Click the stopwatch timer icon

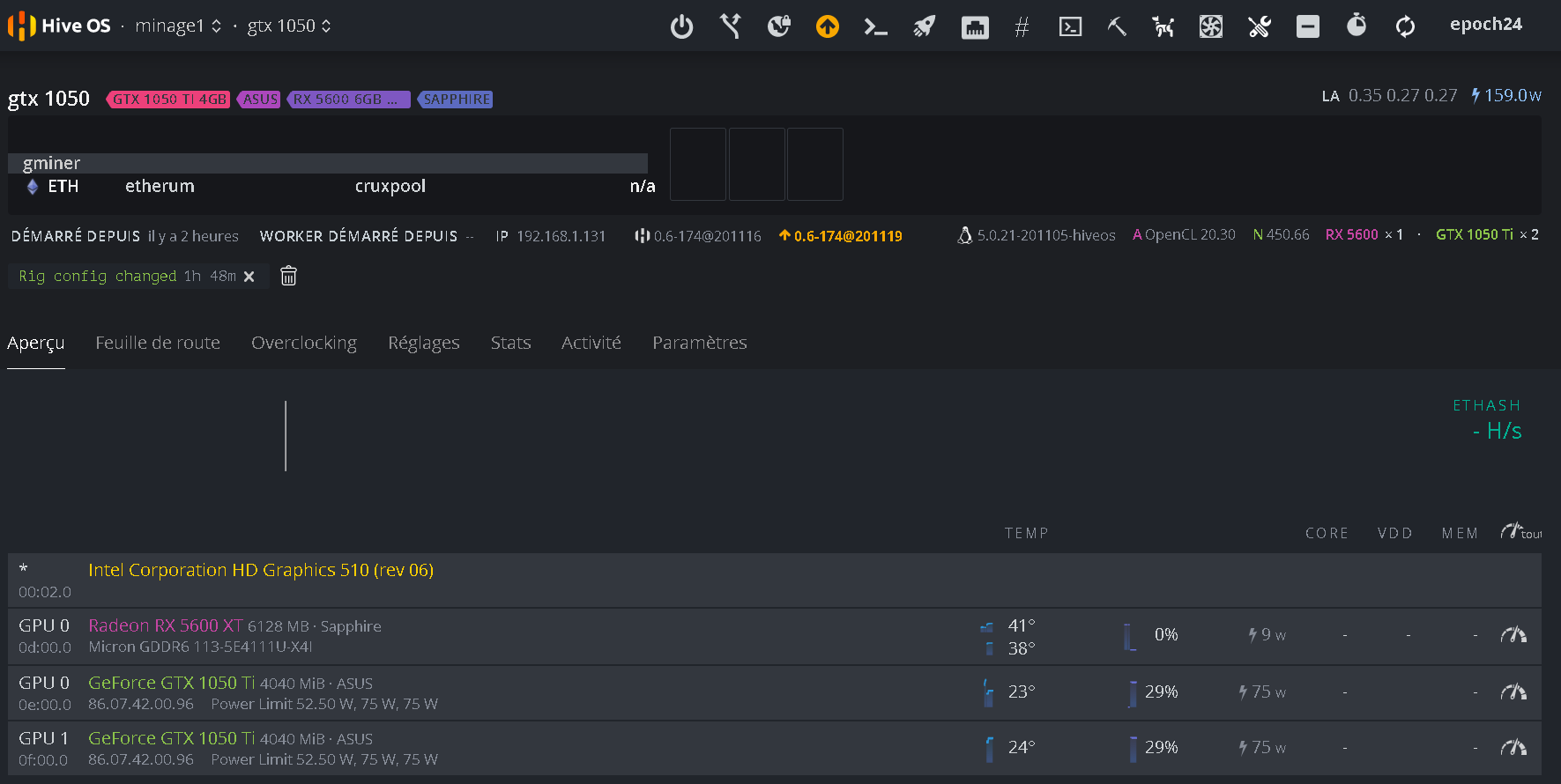click(x=1357, y=25)
